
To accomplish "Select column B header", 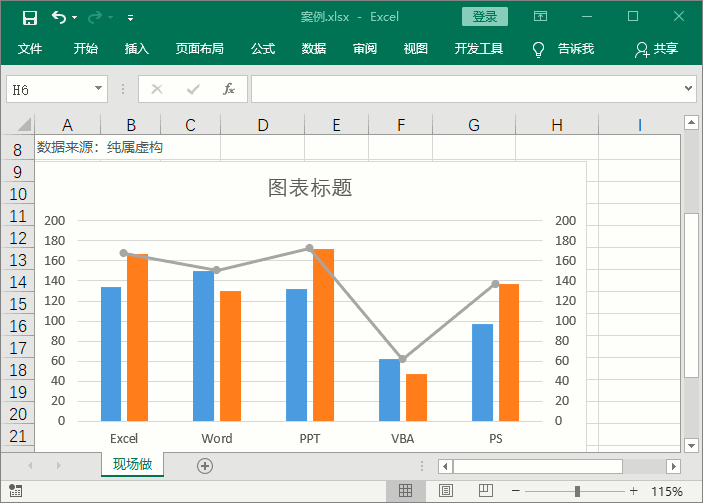I will (130, 125).
